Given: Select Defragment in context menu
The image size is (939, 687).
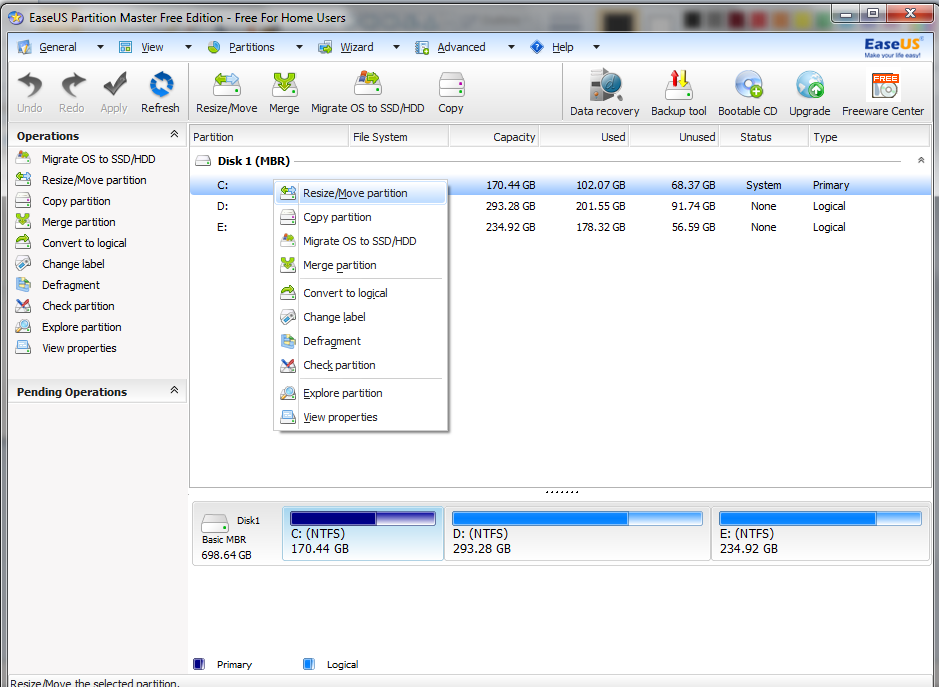Looking at the screenshot, I should point(361,341).
